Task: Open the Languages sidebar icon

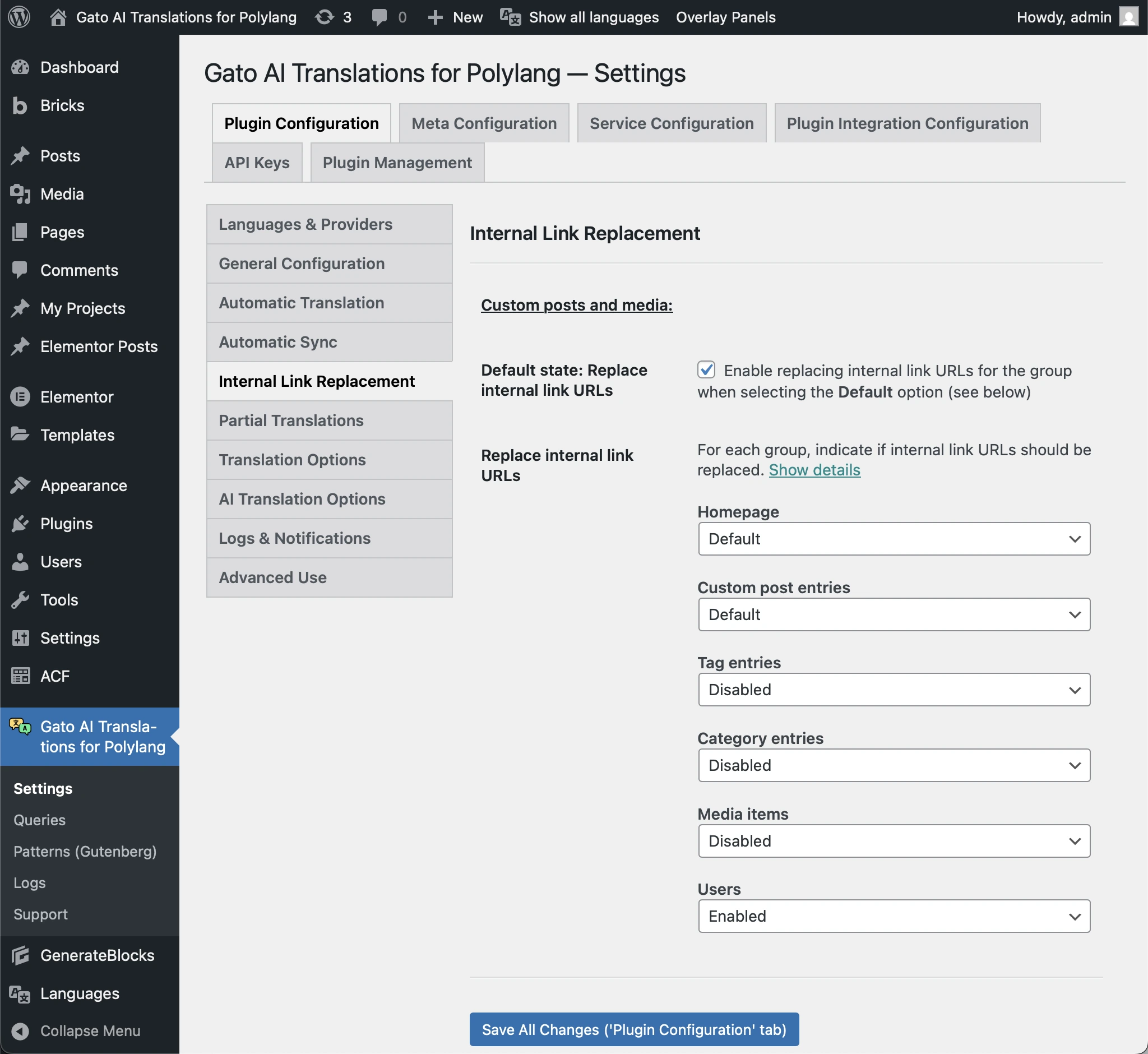Action: 20,993
